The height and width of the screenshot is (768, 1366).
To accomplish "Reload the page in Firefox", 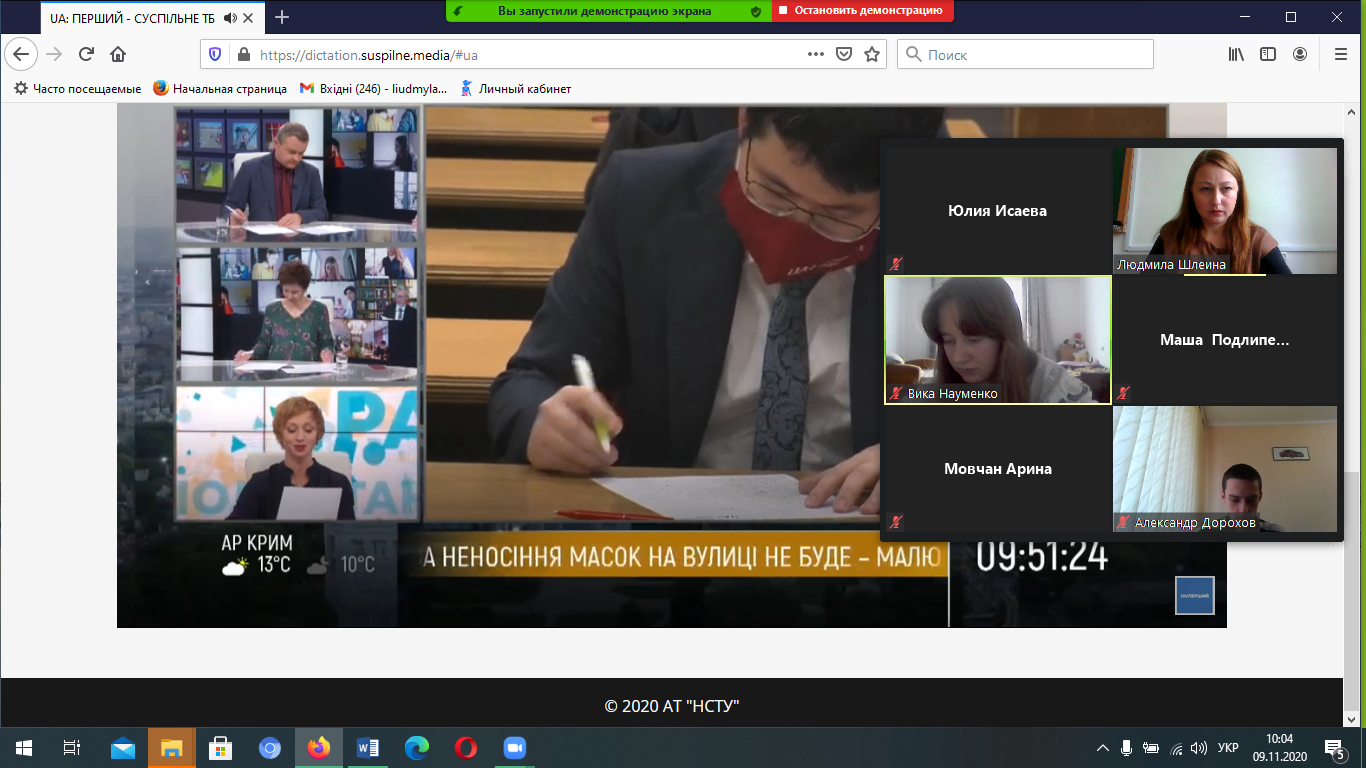I will (86, 54).
